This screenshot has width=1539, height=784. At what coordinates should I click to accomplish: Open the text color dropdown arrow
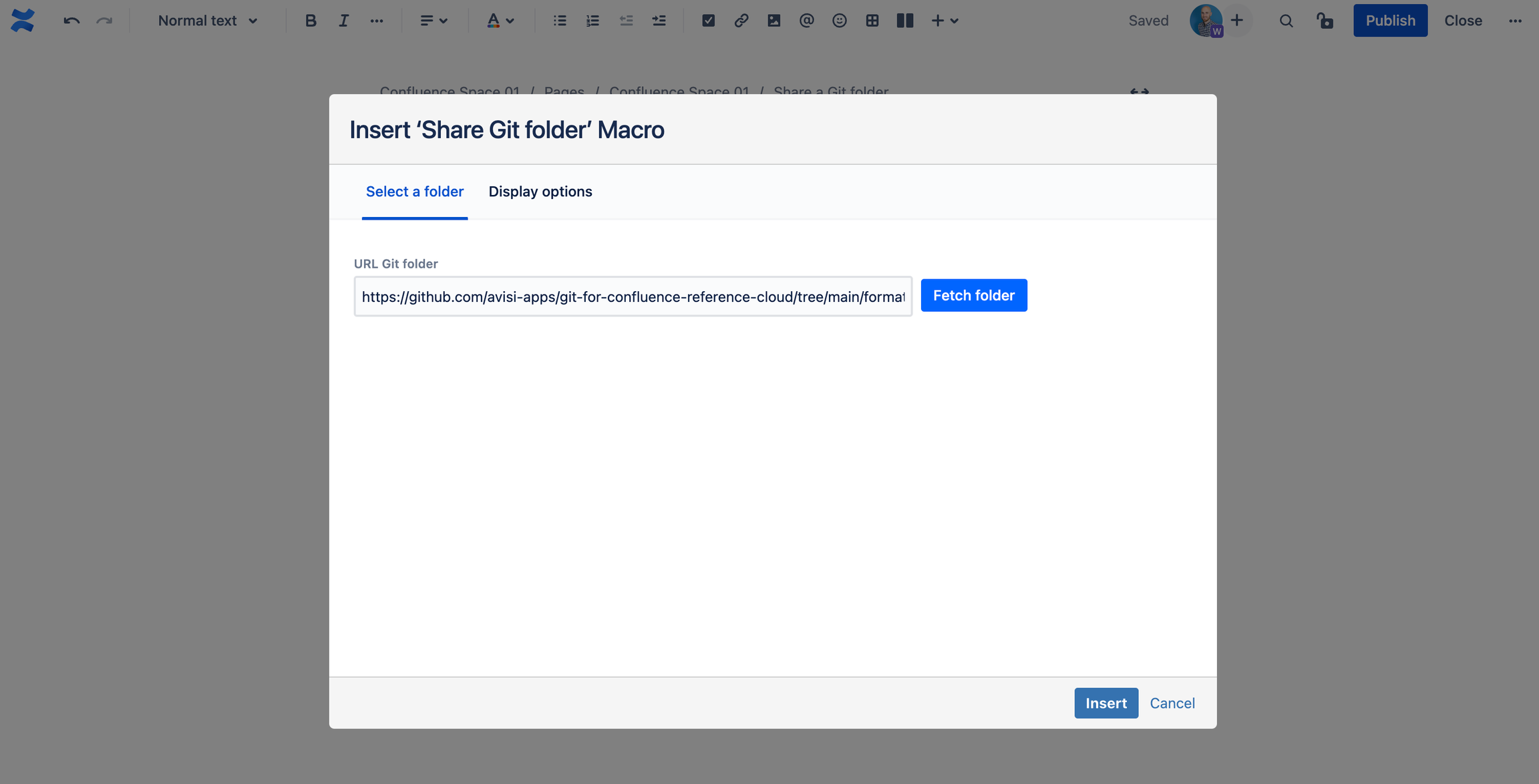[x=510, y=21]
